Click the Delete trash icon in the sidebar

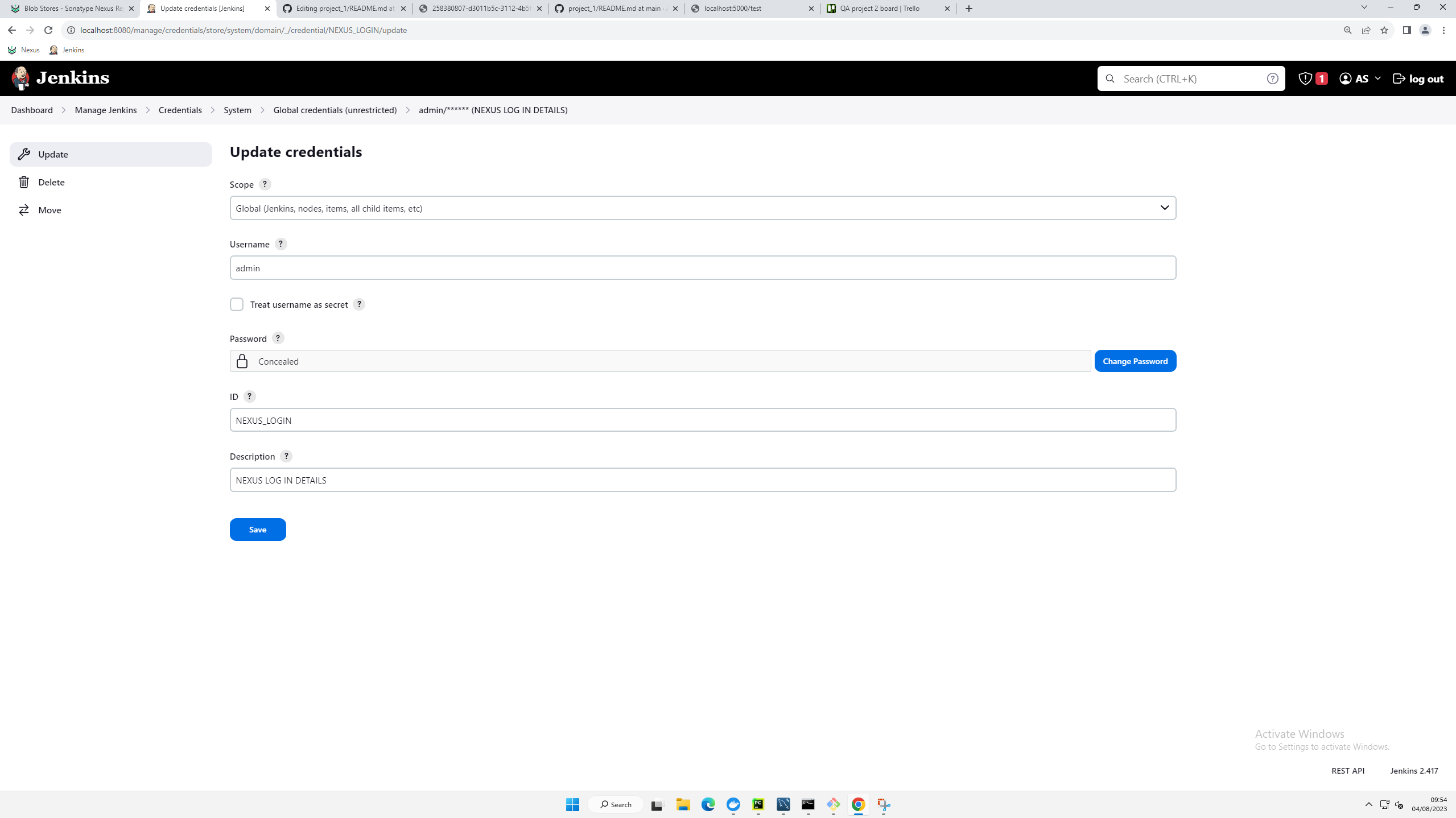point(24,181)
